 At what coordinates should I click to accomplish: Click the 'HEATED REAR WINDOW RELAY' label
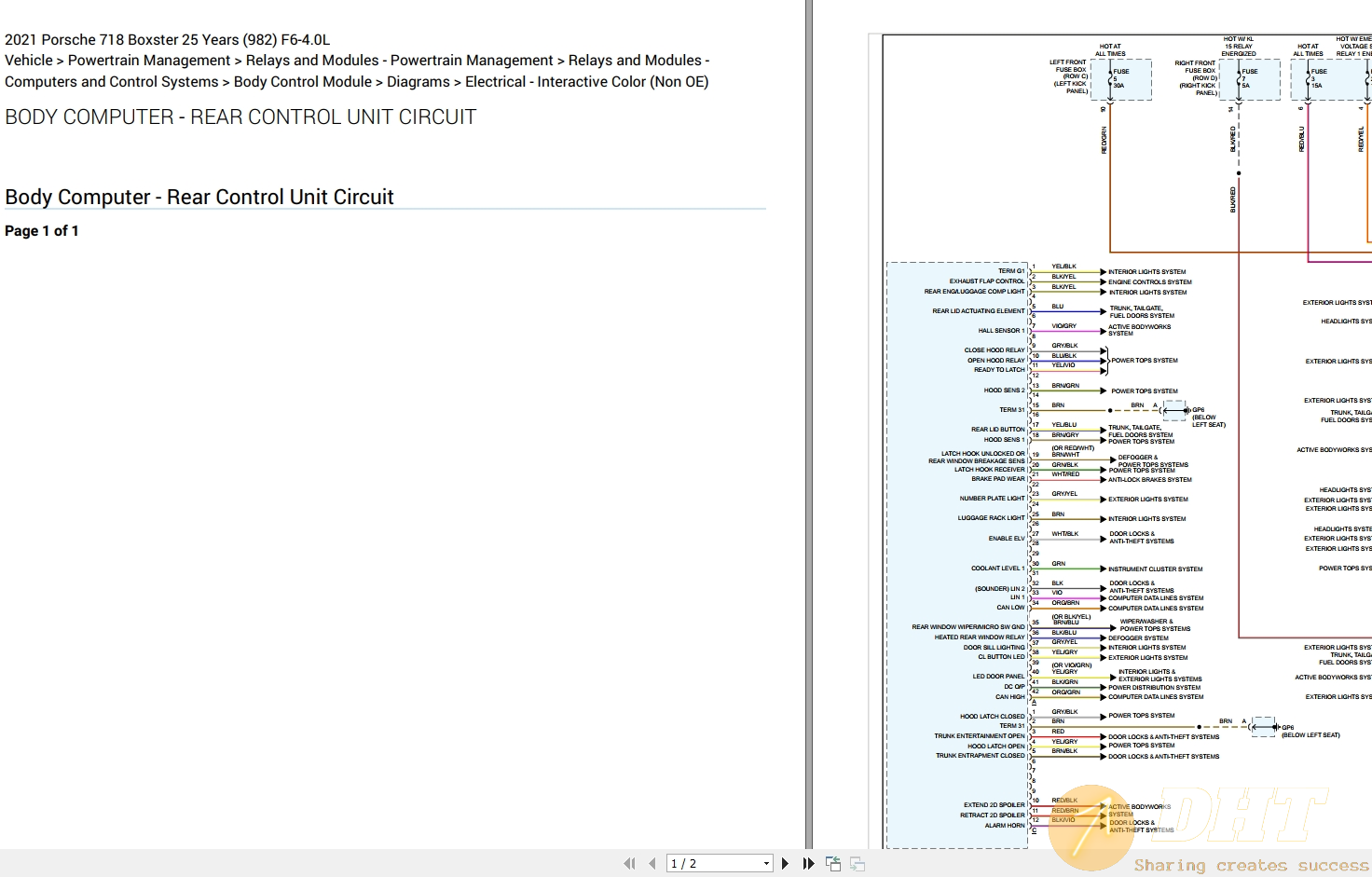980,637
